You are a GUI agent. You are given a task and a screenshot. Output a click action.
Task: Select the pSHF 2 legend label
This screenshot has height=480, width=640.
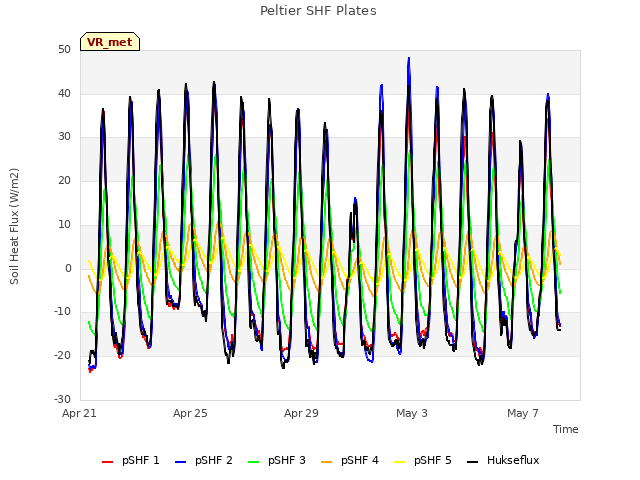(x=213, y=460)
